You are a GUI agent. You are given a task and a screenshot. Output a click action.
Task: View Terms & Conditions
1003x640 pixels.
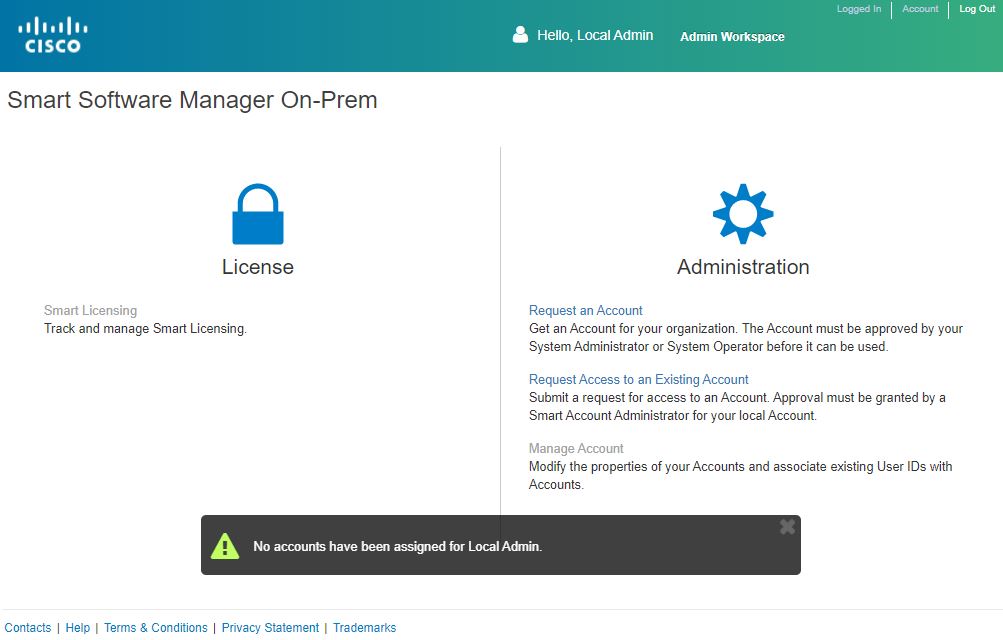tap(155, 628)
